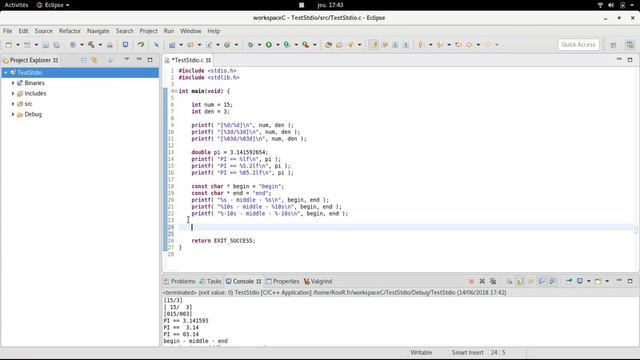This screenshot has height=360, width=640.
Task: Switch to the Properties tab
Action: click(x=282, y=281)
